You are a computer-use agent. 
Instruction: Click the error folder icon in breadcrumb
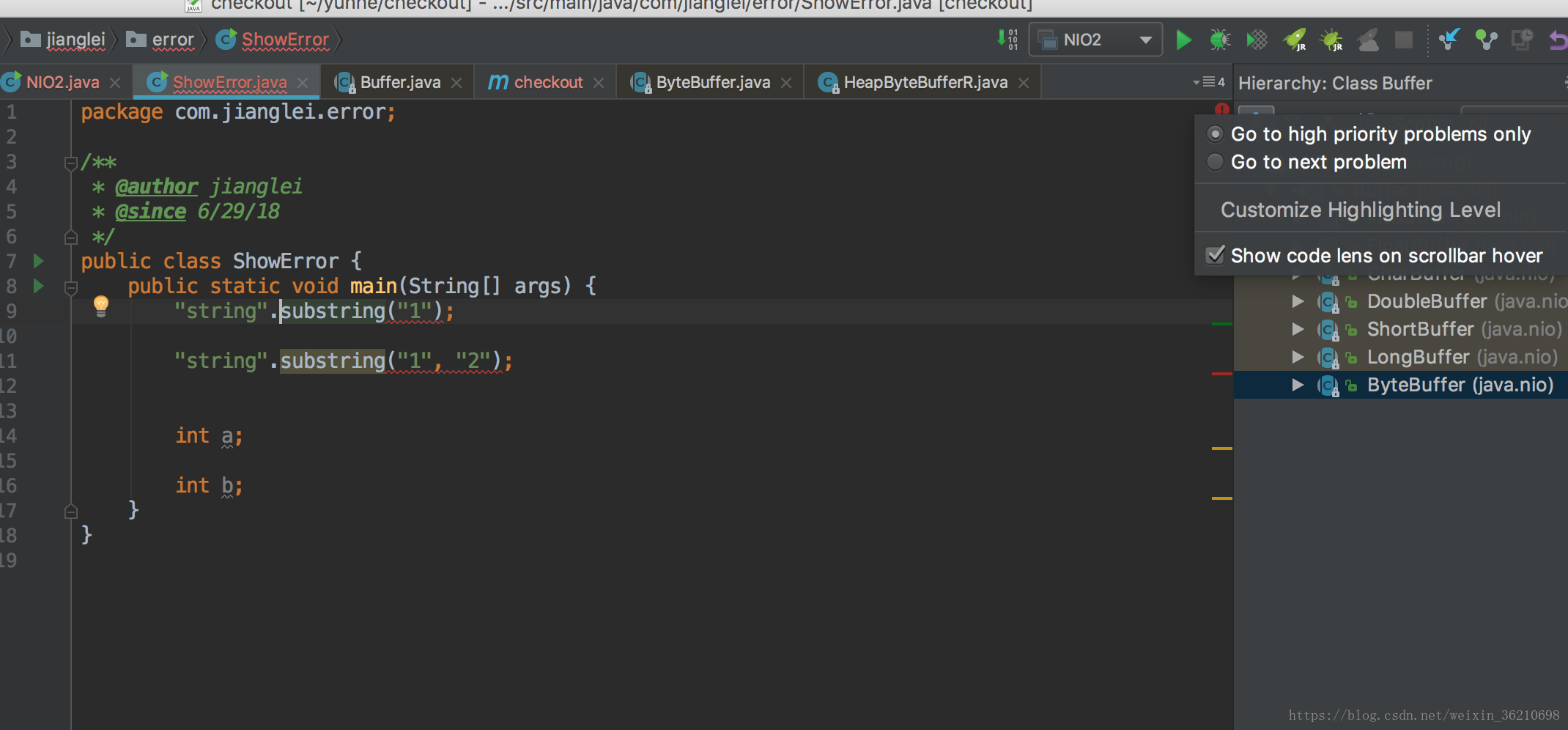(136, 39)
